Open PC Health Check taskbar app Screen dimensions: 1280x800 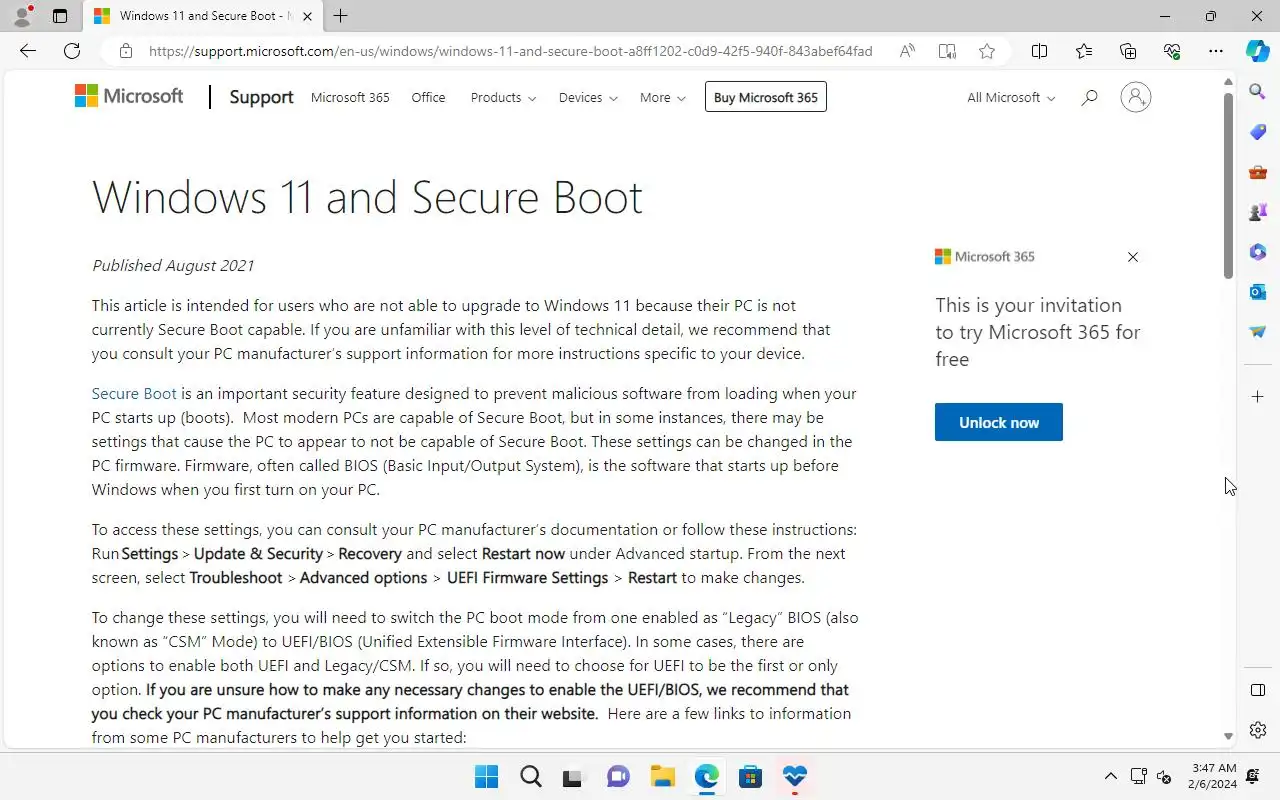(795, 776)
